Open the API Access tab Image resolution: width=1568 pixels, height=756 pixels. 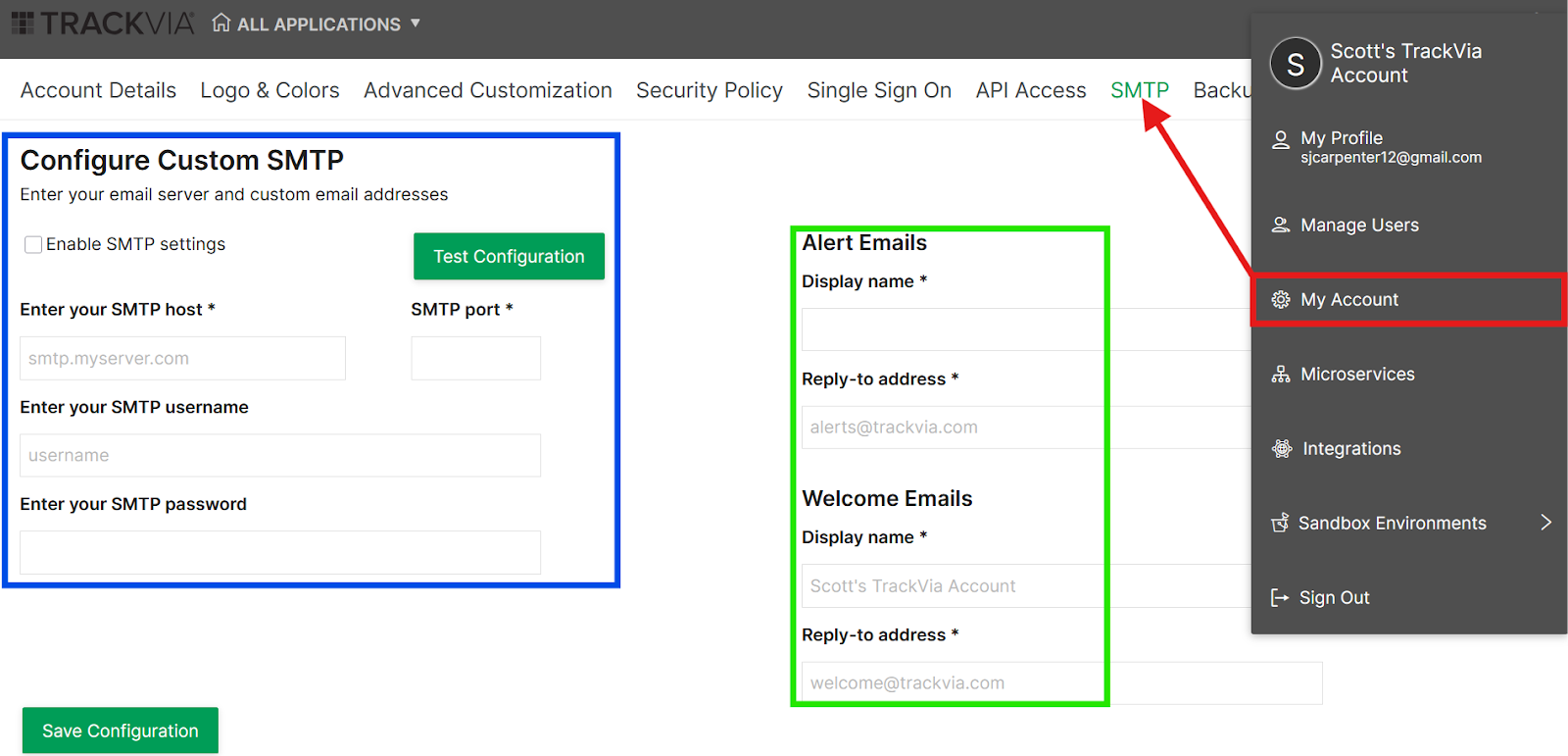pos(1030,90)
